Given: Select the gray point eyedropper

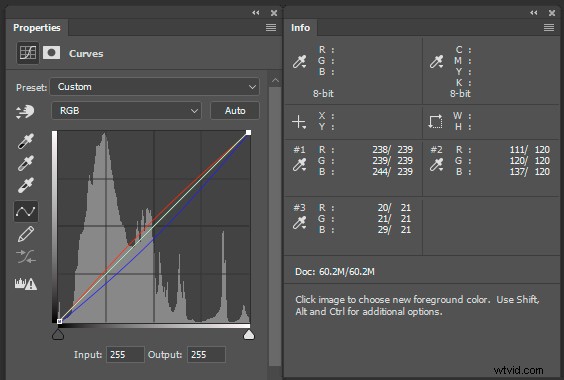Looking at the screenshot, I should (26, 163).
